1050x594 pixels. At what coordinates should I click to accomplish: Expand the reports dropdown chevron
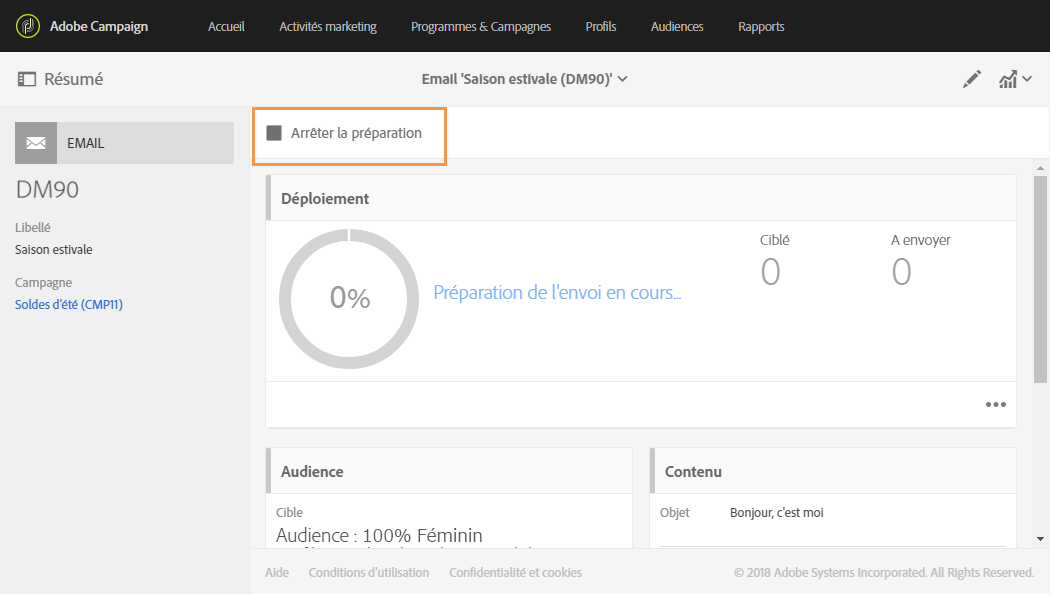coord(1027,79)
